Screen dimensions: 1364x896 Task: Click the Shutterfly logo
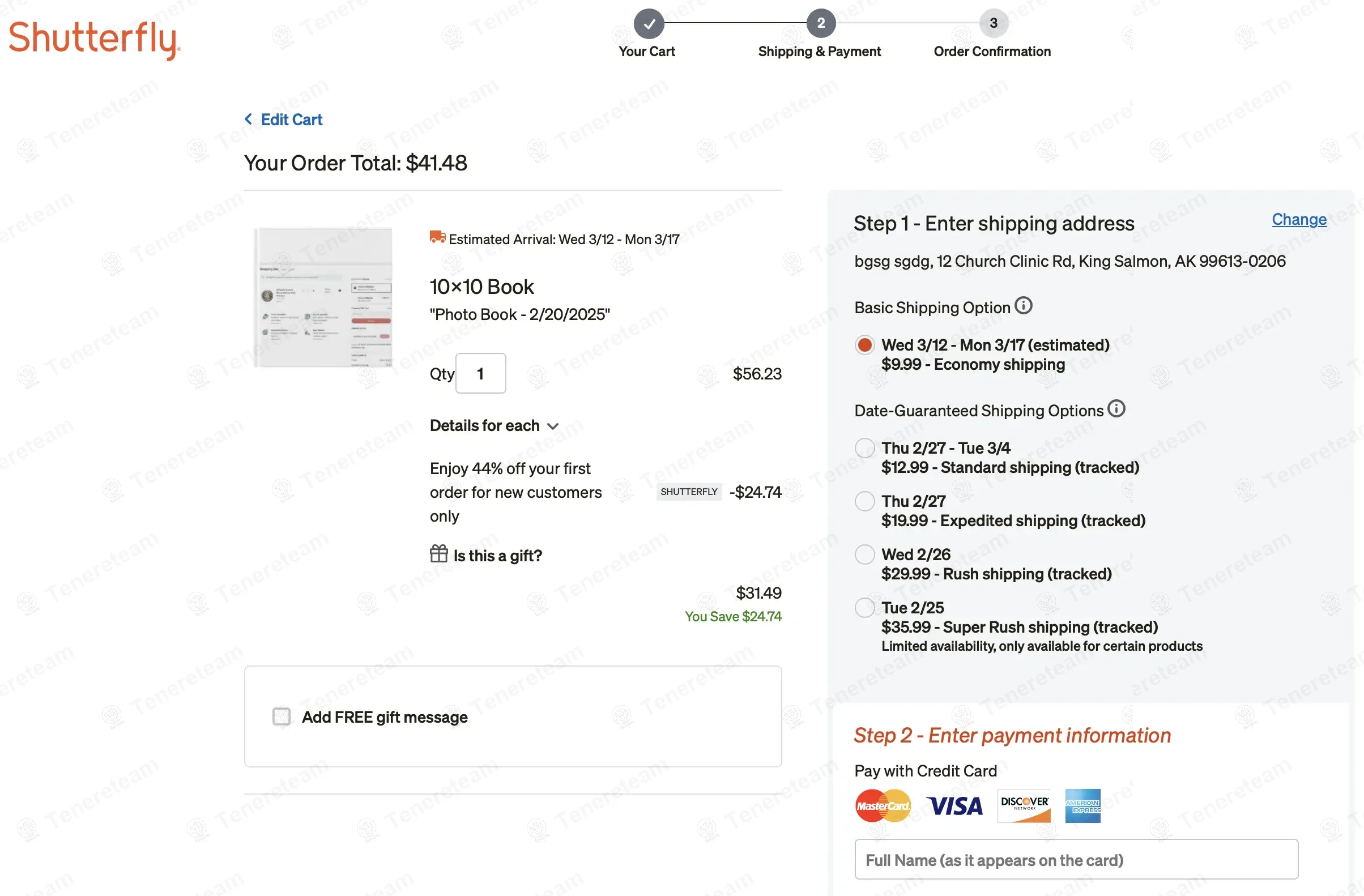(95, 39)
